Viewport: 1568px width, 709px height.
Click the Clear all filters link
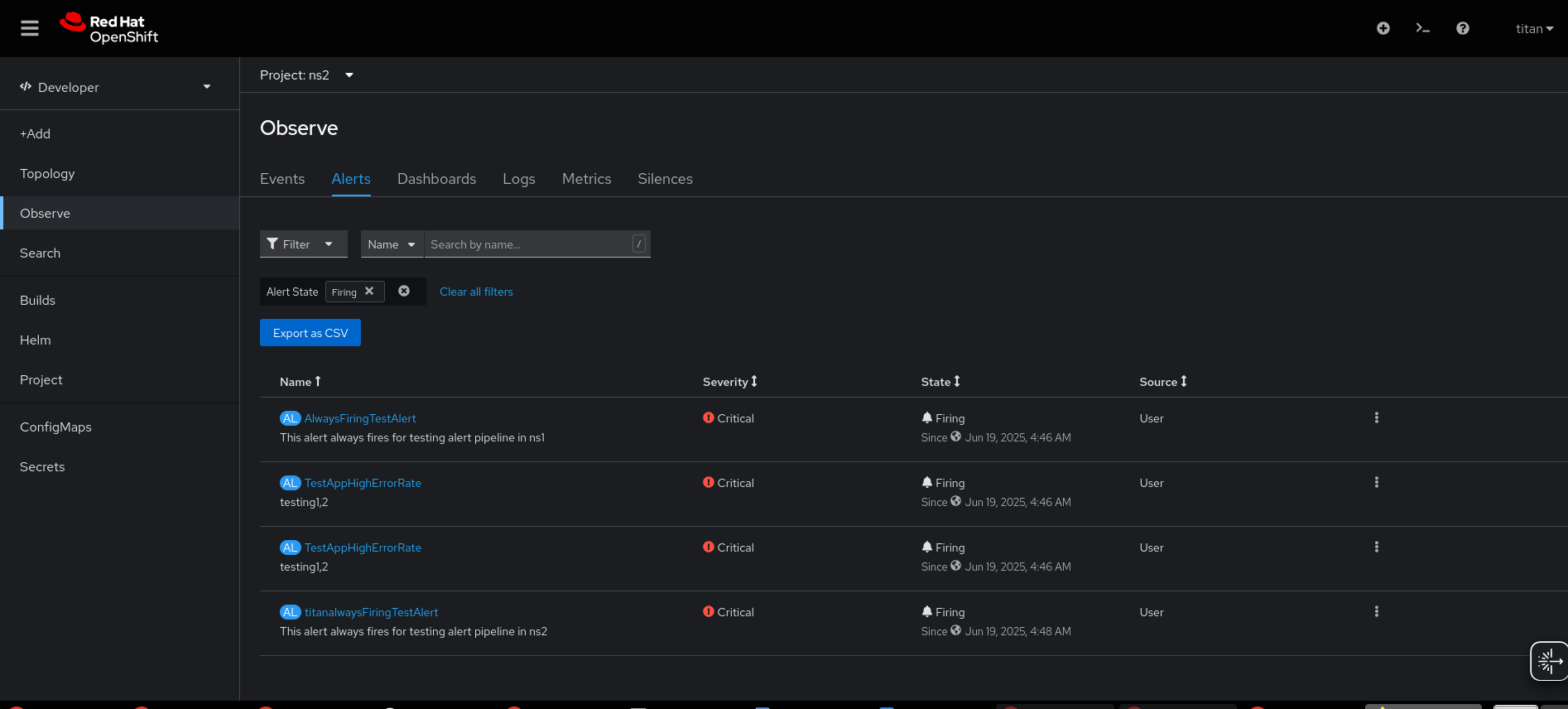pos(476,292)
